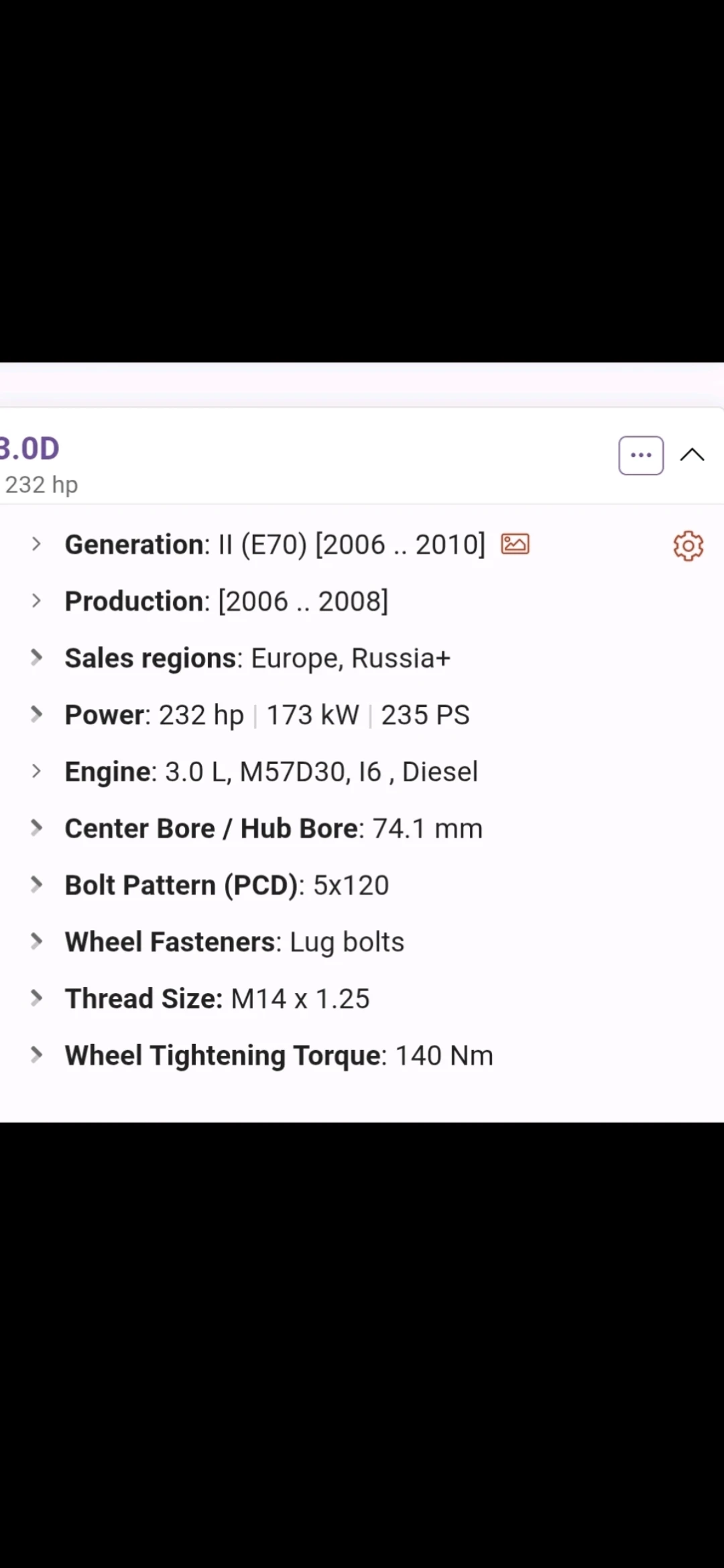Select the 3.0D engine title
724x1568 pixels.
point(30,448)
